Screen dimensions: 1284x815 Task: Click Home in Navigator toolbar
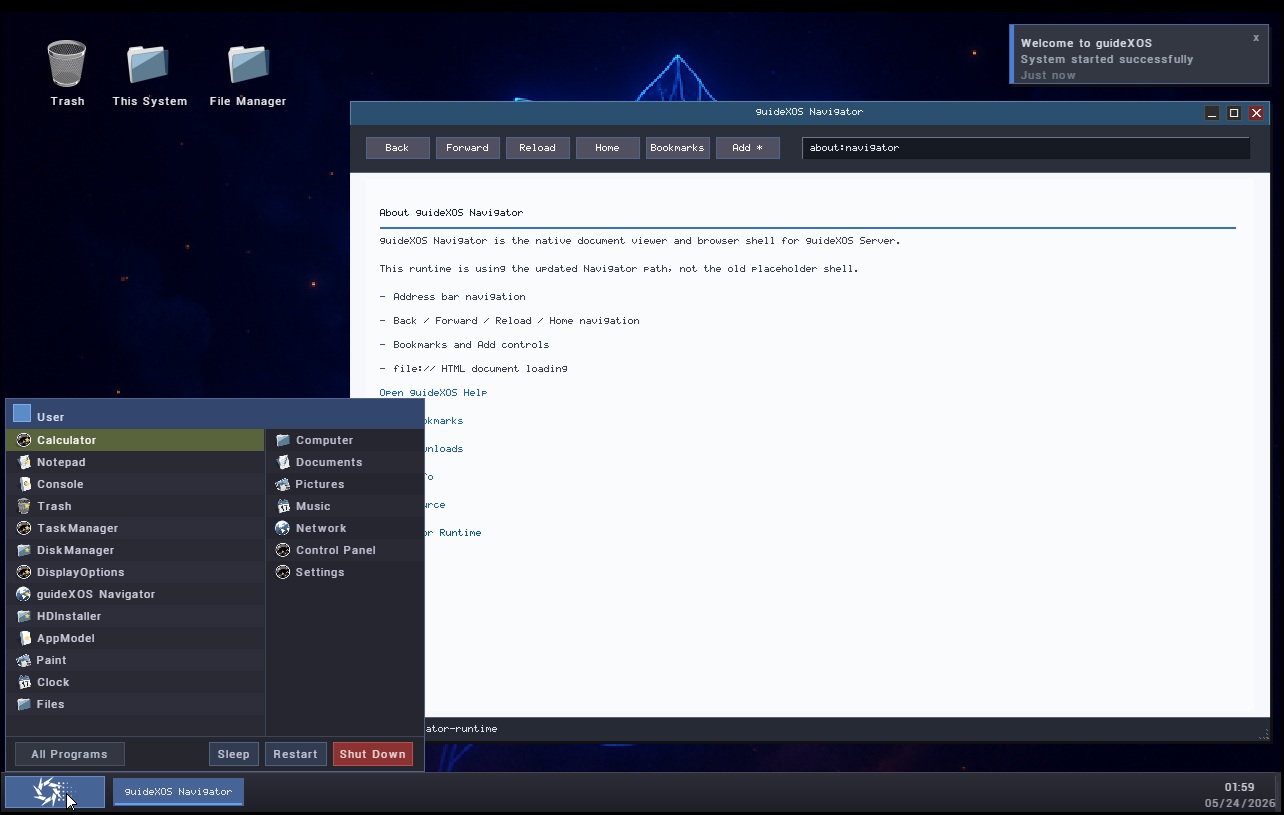(x=607, y=148)
